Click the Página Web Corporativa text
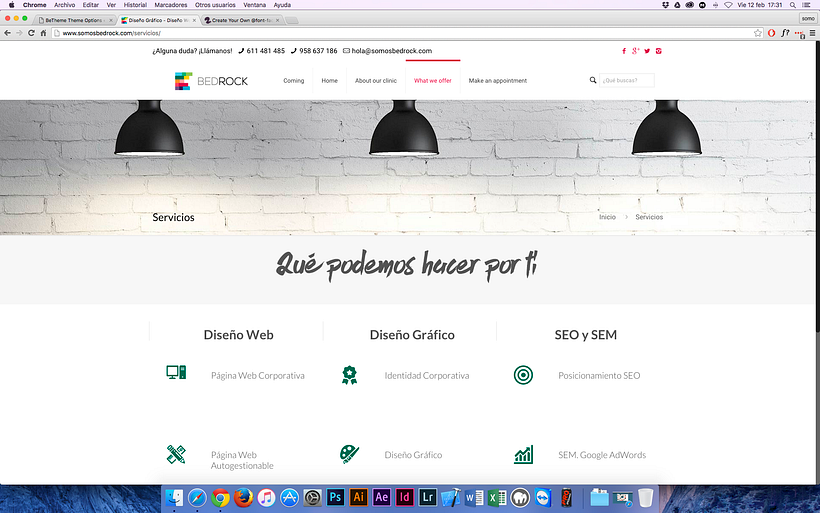Image resolution: width=820 pixels, height=513 pixels. (257, 375)
